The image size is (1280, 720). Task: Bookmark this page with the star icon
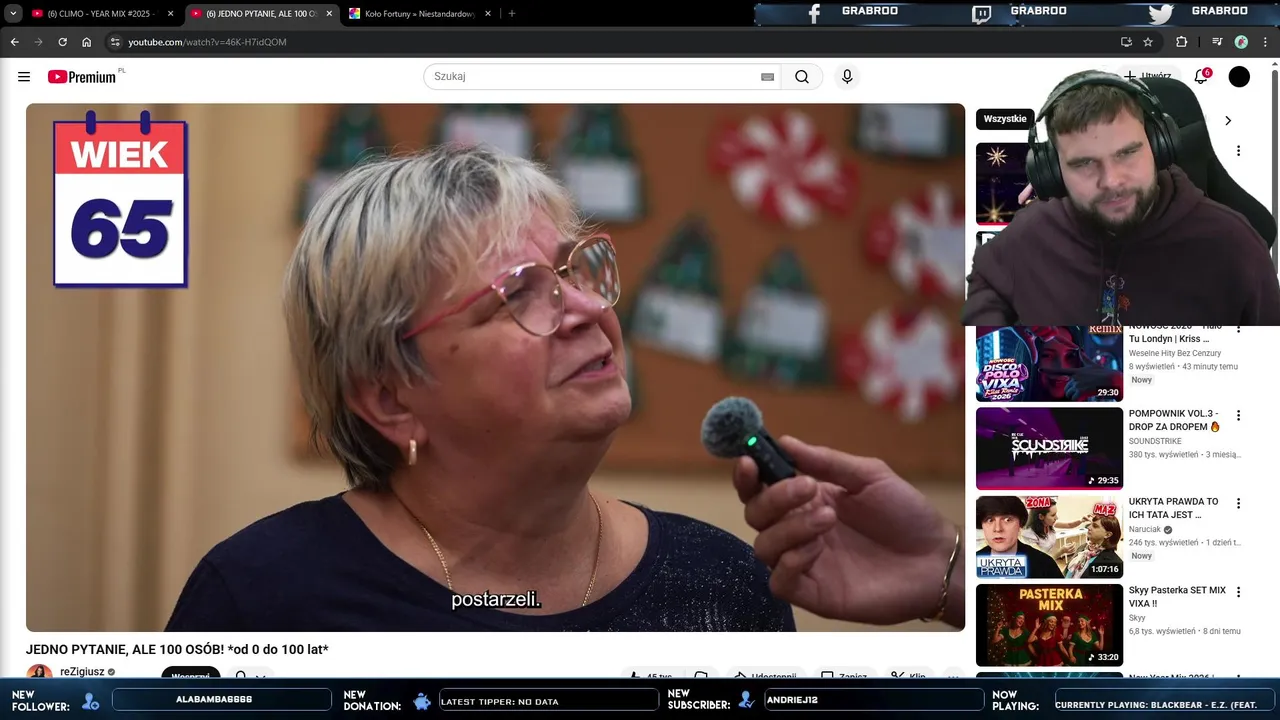click(x=1148, y=42)
